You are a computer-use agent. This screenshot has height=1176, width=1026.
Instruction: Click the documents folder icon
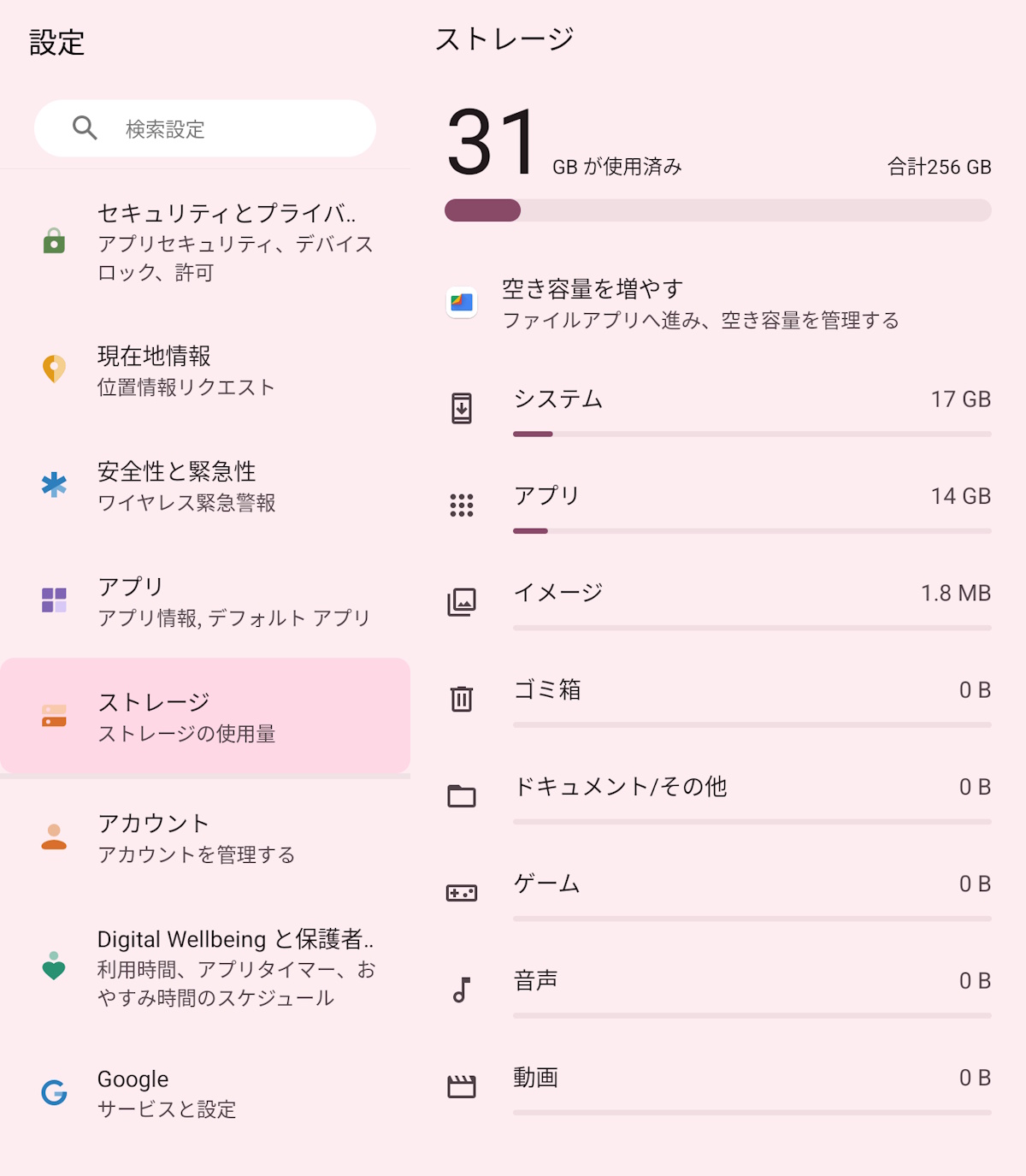coord(462,796)
